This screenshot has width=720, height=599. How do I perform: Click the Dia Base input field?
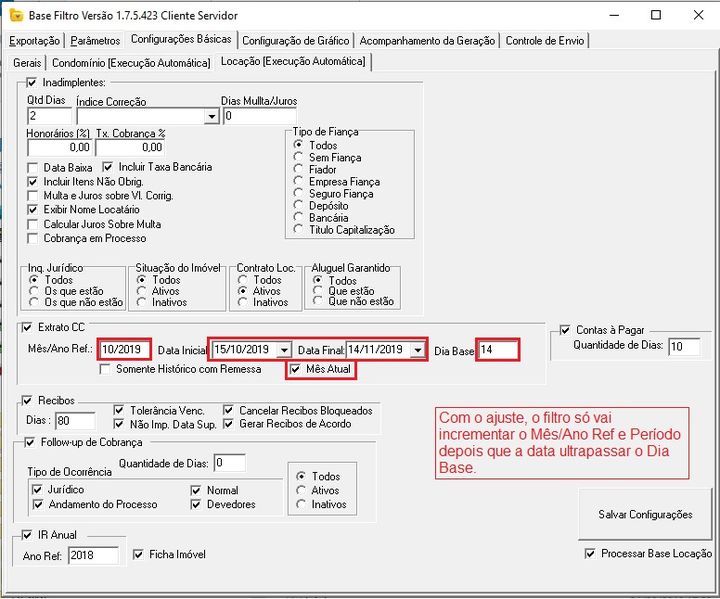497,350
